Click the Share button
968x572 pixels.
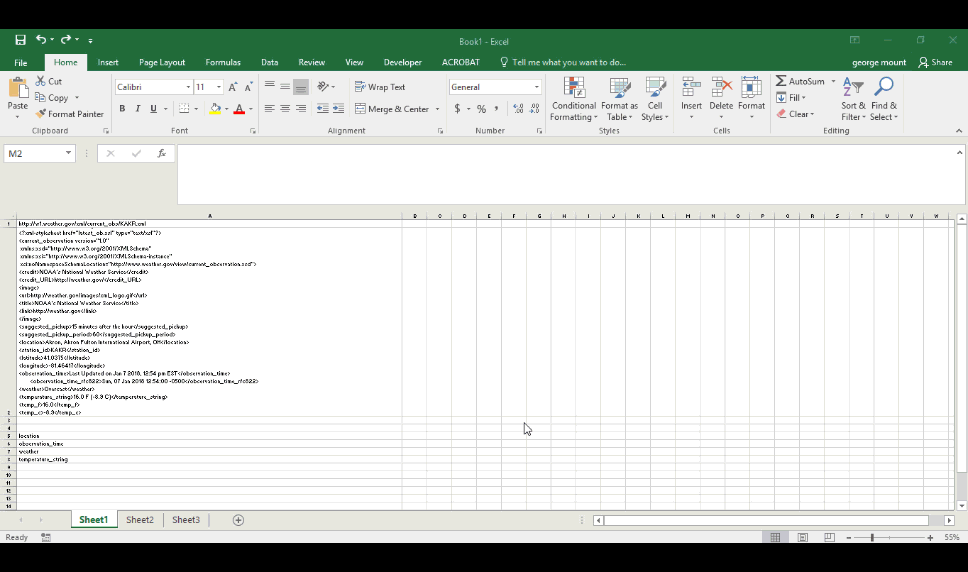(935, 62)
